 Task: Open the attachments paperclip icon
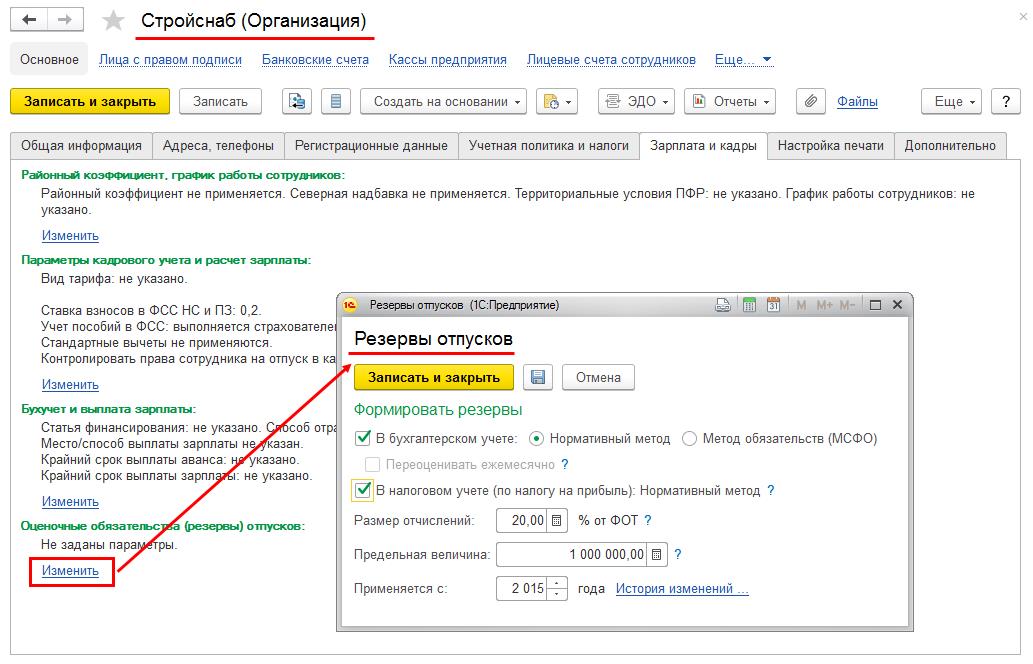tap(811, 101)
